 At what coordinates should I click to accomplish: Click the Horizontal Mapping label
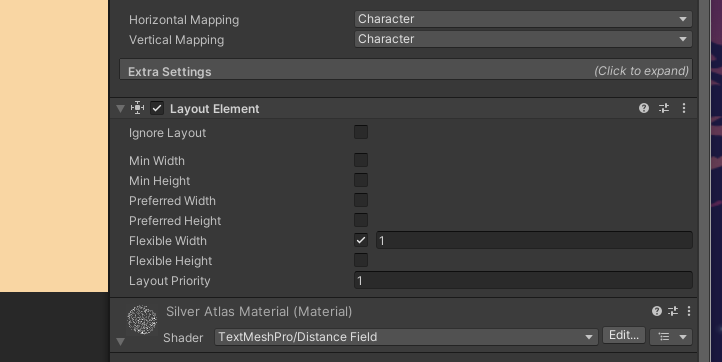pyautogui.click(x=184, y=20)
